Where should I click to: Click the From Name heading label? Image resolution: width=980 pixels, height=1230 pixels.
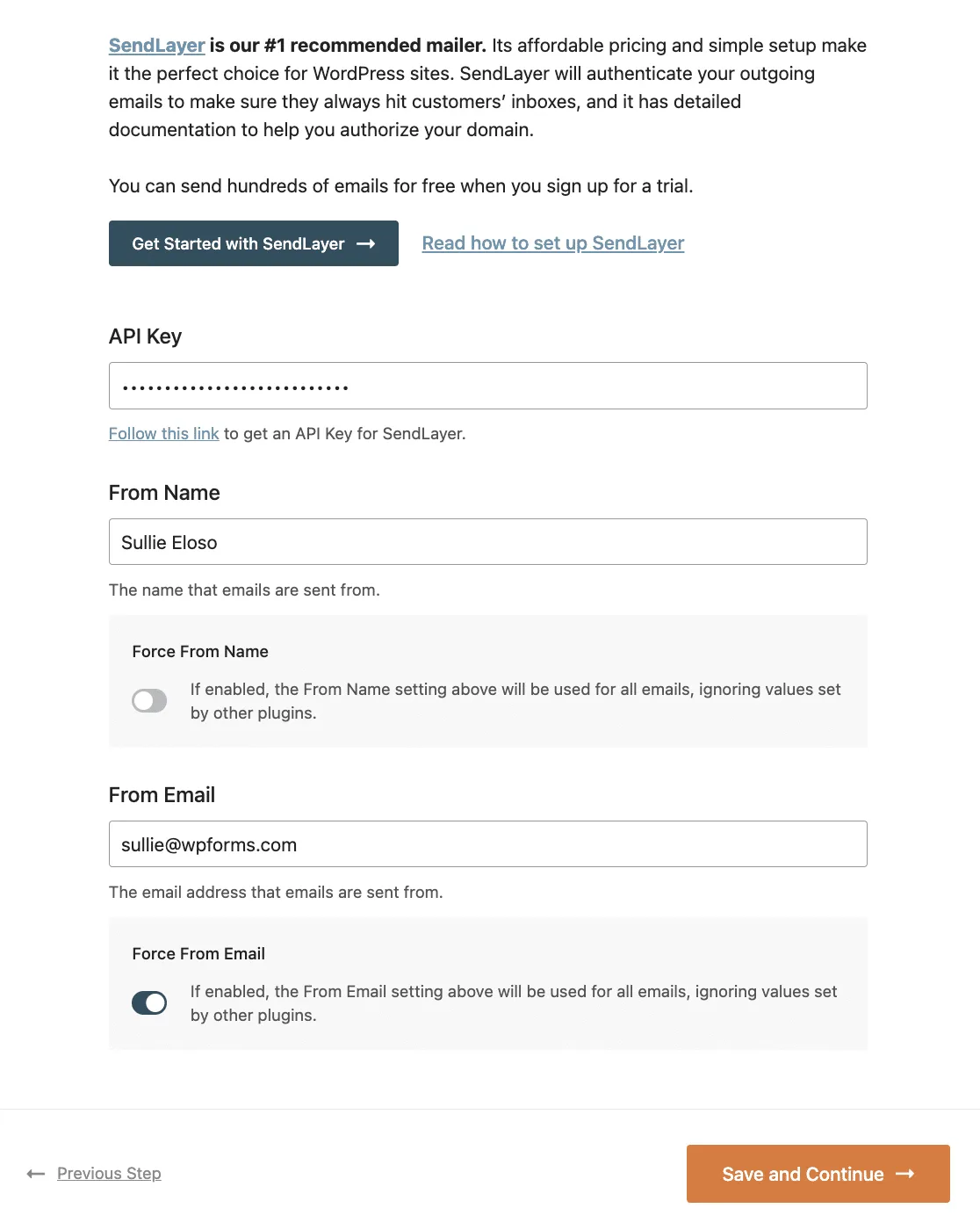pos(164,493)
